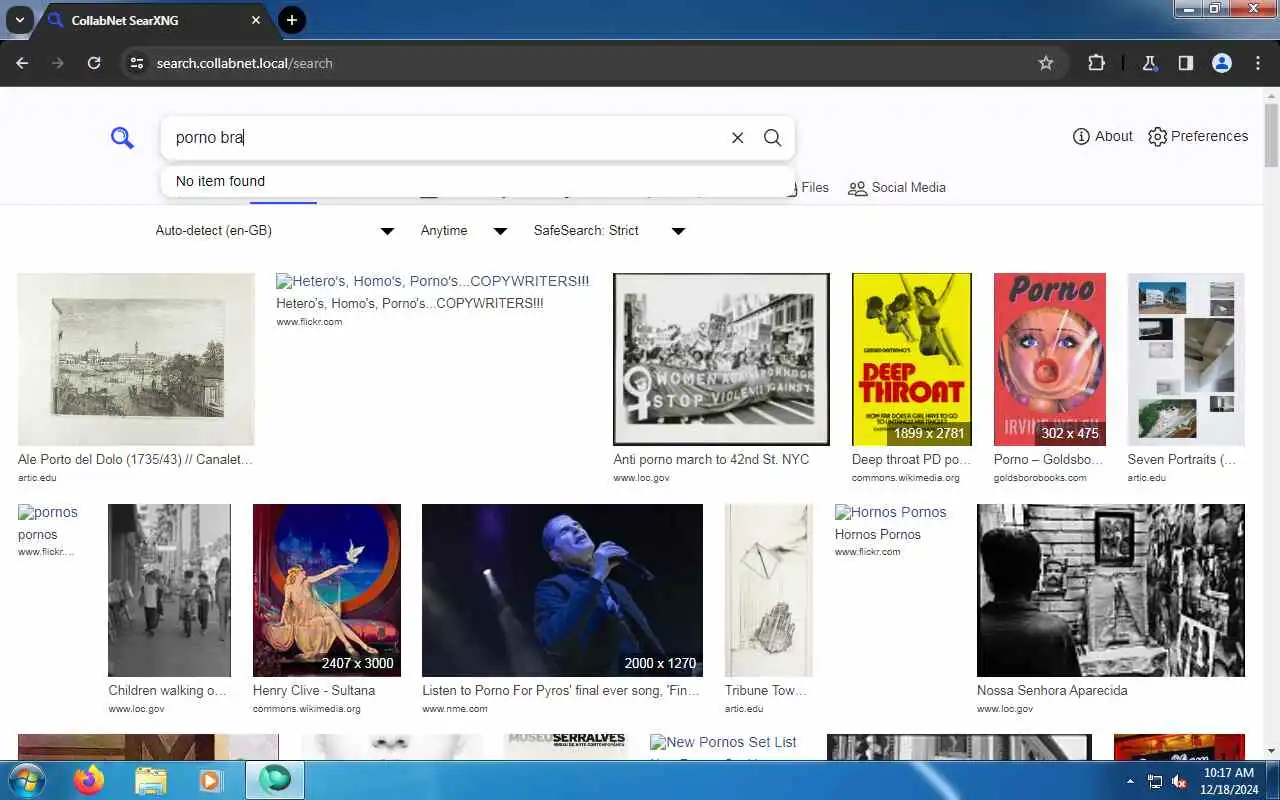Open the About page
Viewport: 1280px width, 800px height.
point(1102,136)
